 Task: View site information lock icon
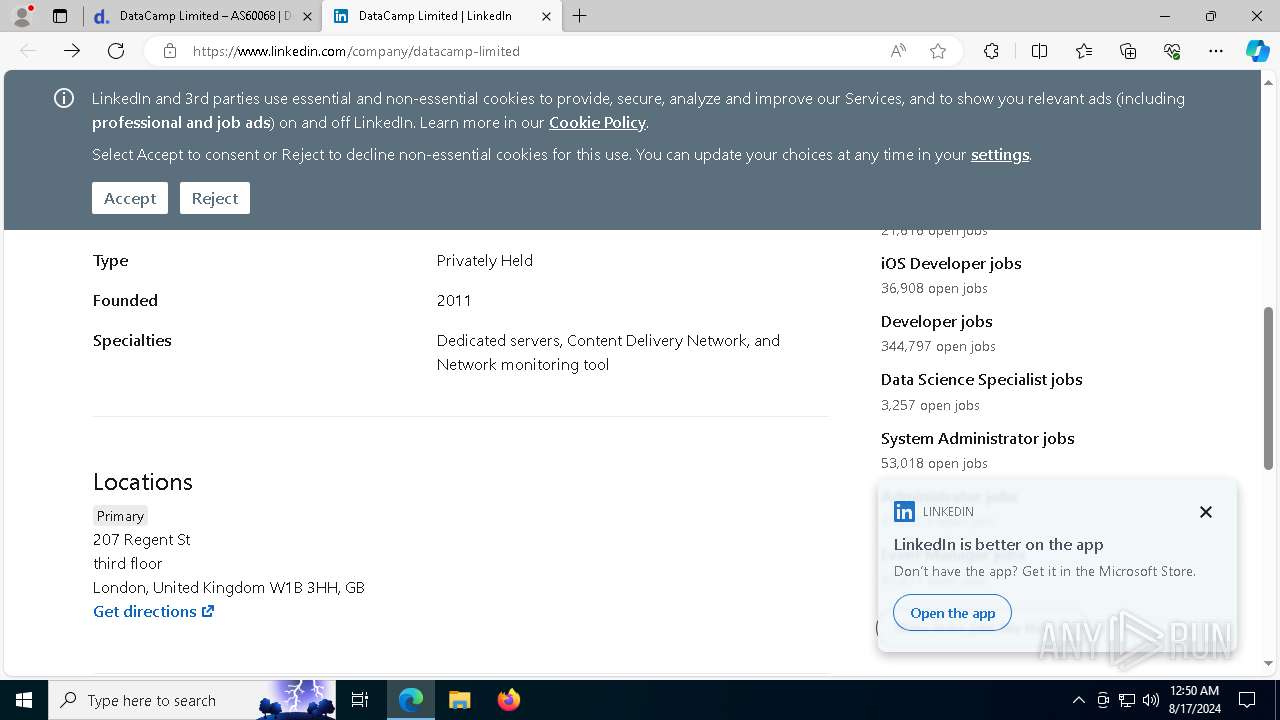pos(170,51)
